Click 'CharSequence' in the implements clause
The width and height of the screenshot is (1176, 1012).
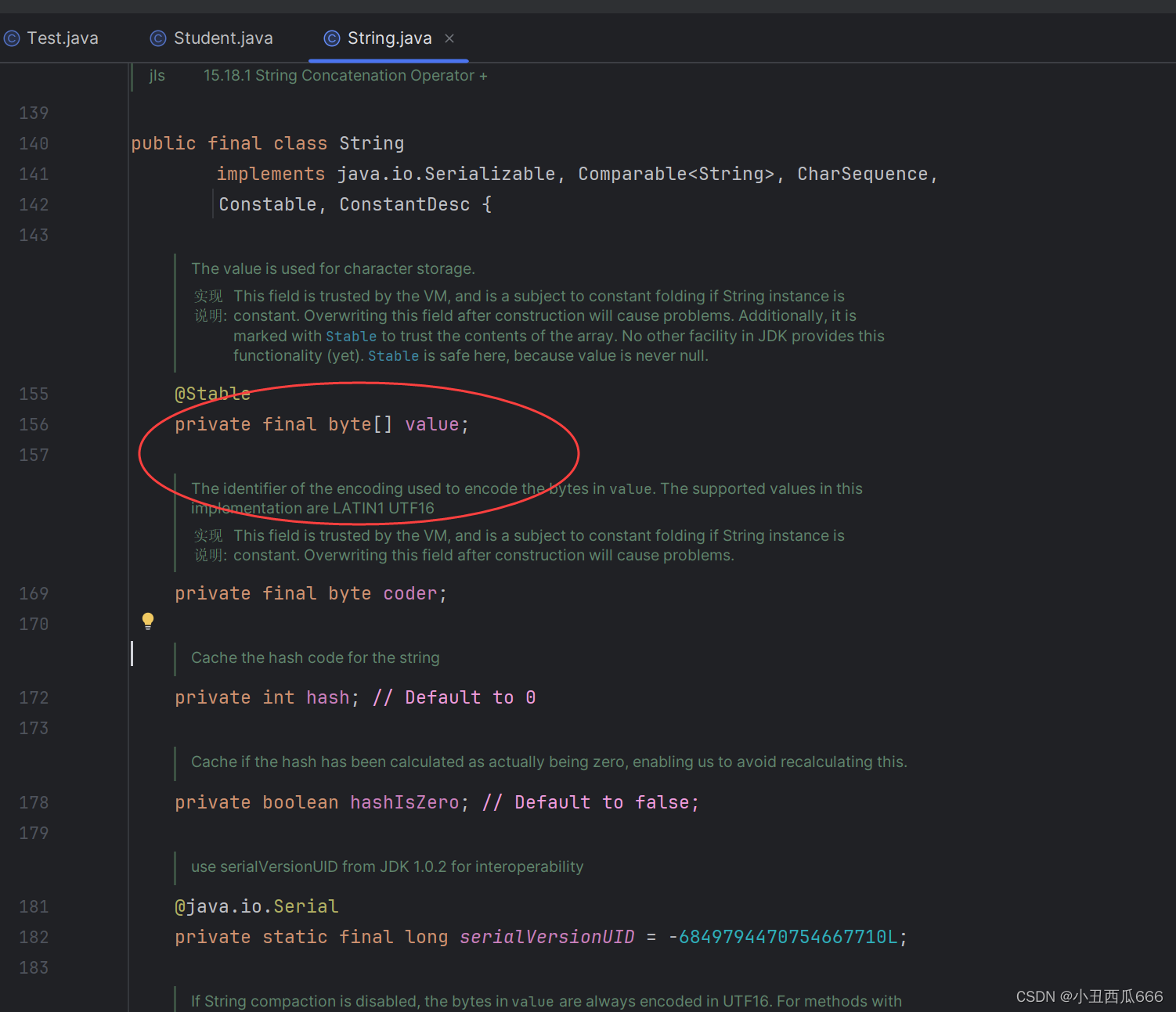point(863,174)
